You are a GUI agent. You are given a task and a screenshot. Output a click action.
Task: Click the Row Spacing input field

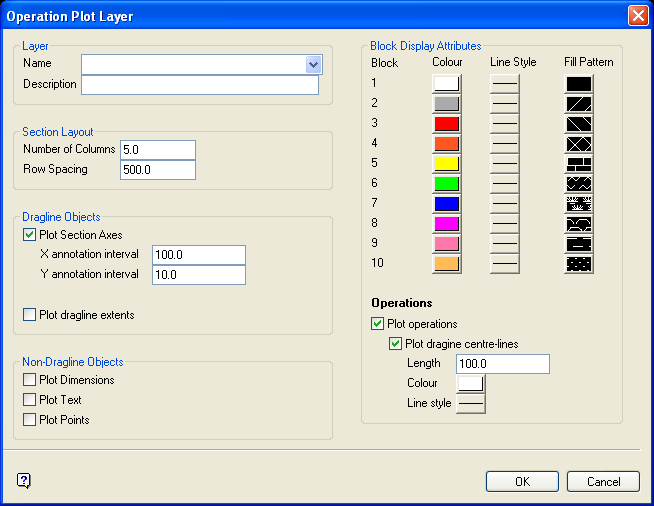click(x=157, y=170)
